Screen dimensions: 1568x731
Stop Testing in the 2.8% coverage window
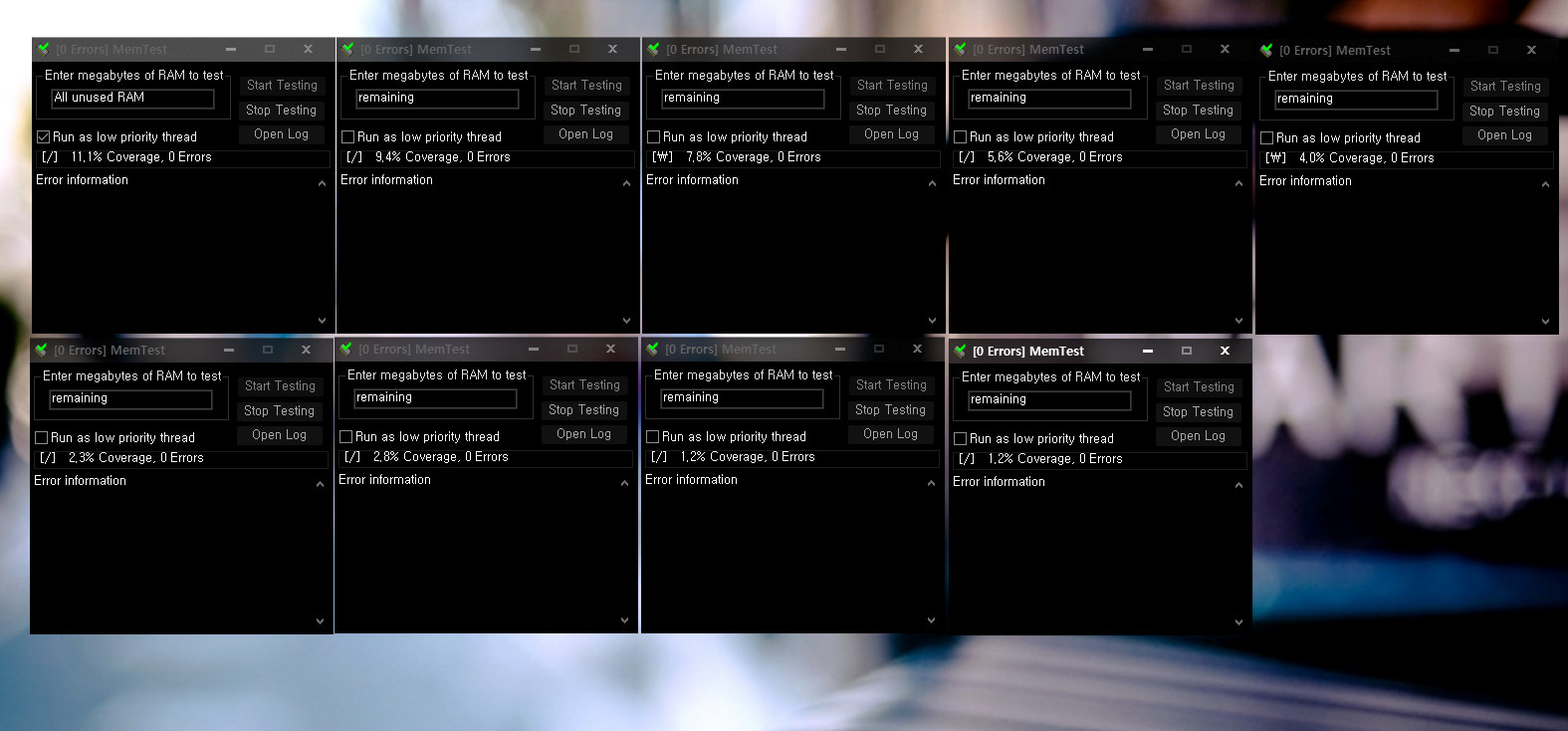pos(583,410)
